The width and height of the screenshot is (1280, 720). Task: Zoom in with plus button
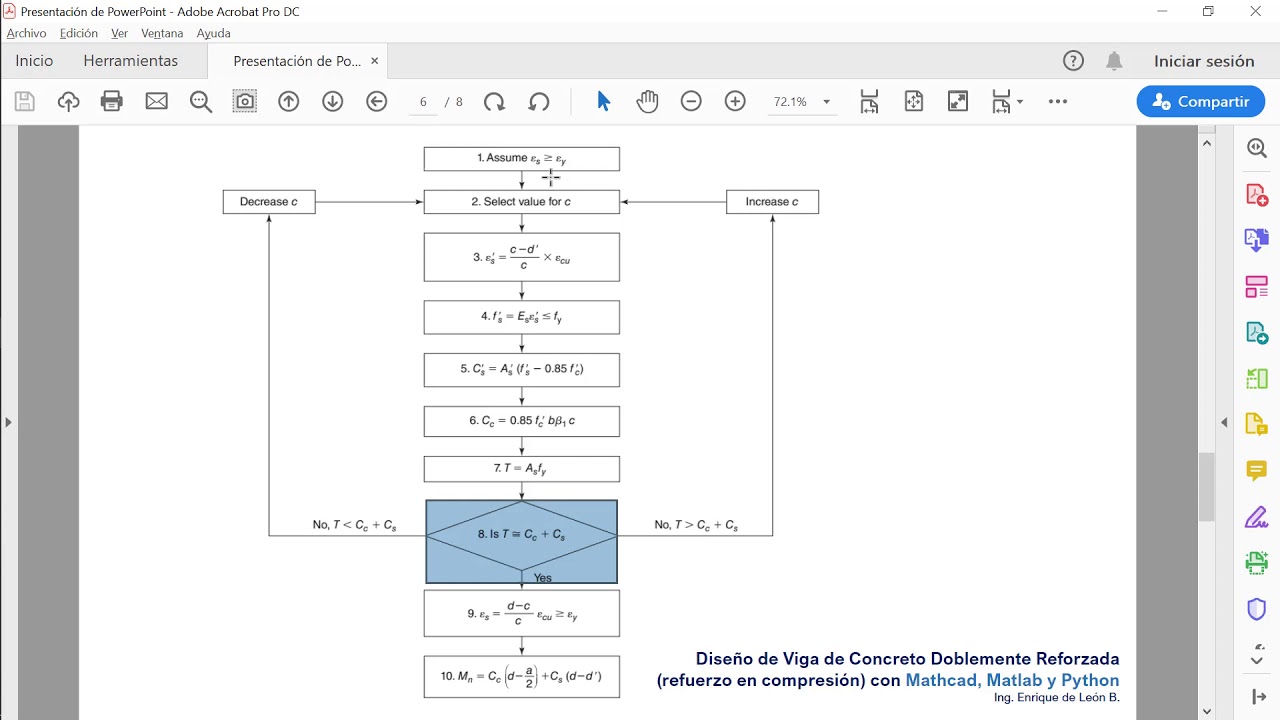(735, 101)
